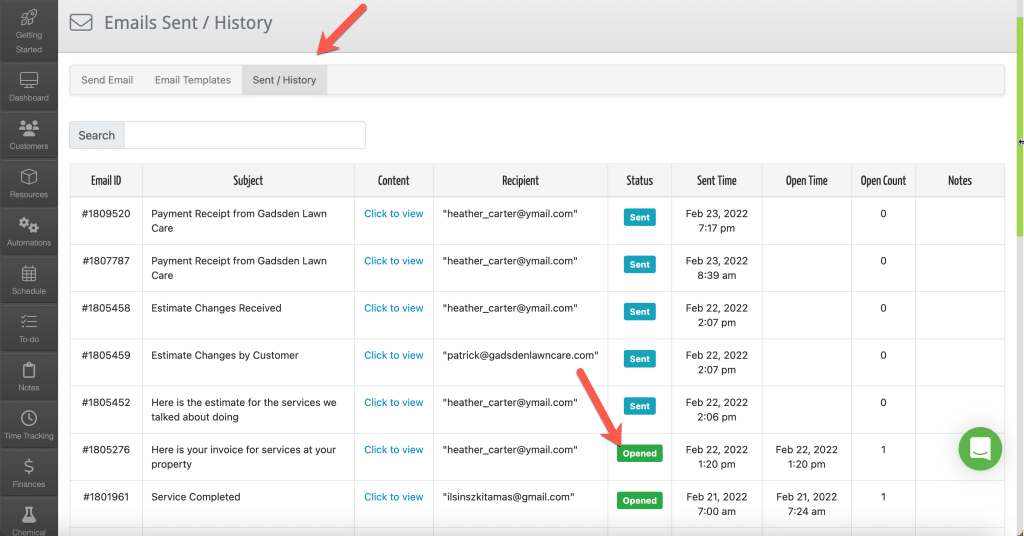1024x536 pixels.
Task: View content of email #1805459
Action: click(x=394, y=355)
